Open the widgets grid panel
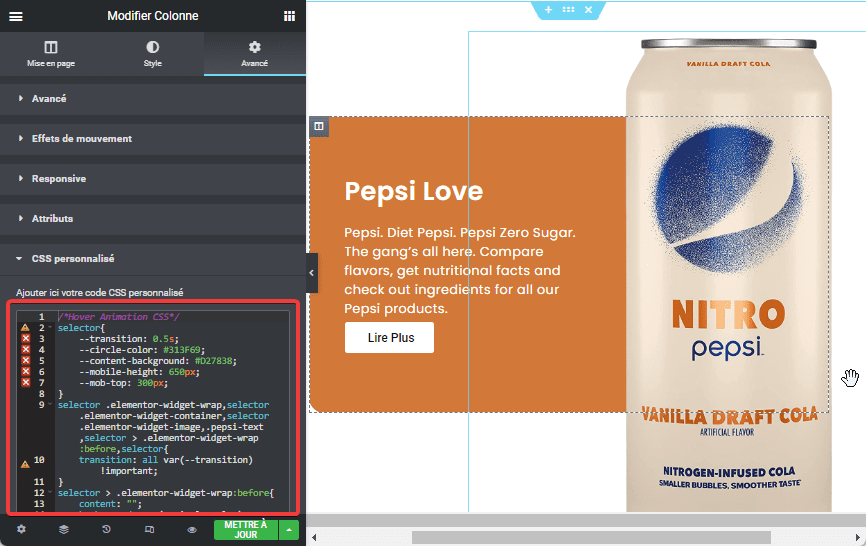Image resolution: width=866 pixels, height=546 pixels. click(289, 16)
